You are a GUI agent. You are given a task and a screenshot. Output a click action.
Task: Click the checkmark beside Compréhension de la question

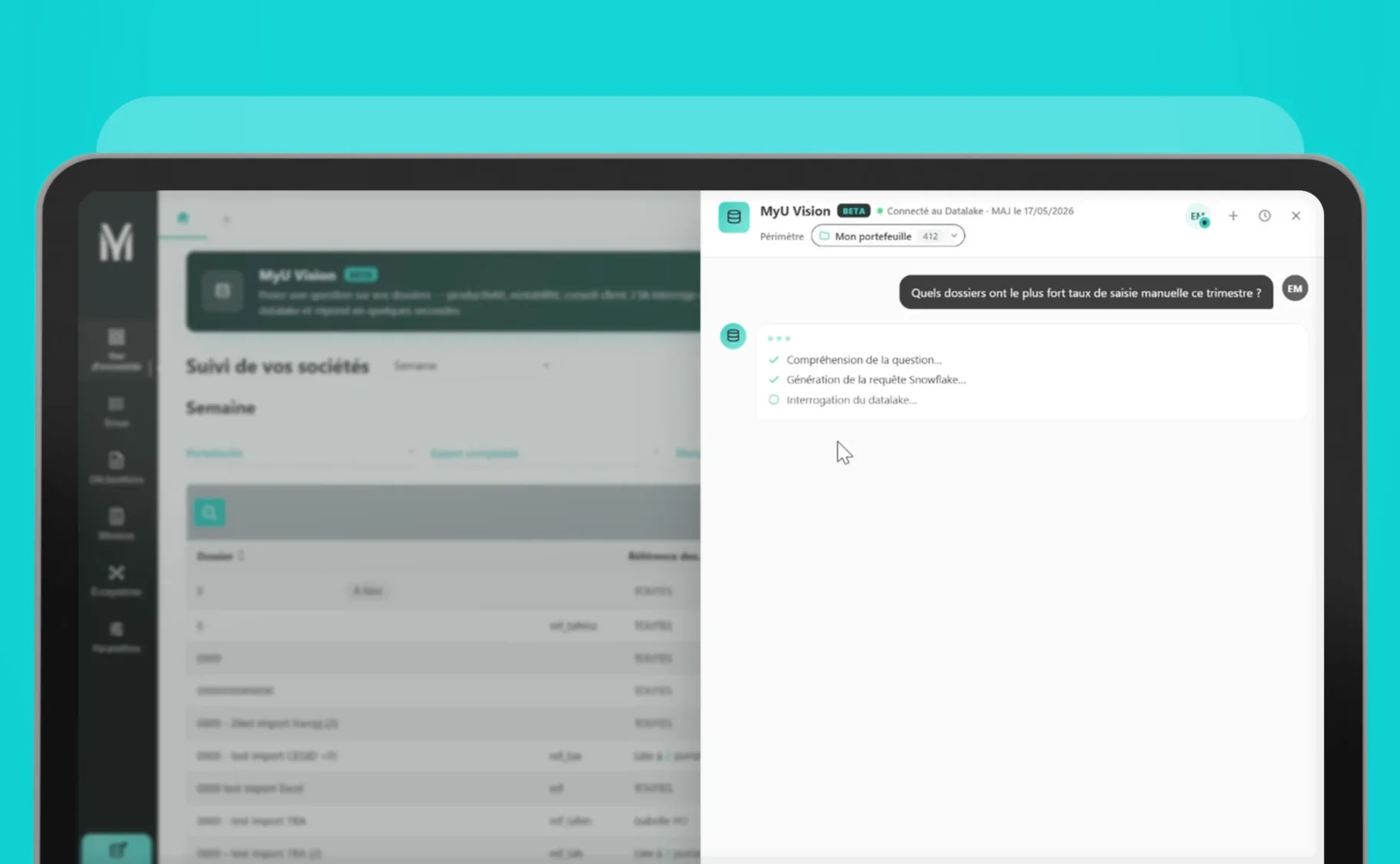774,359
